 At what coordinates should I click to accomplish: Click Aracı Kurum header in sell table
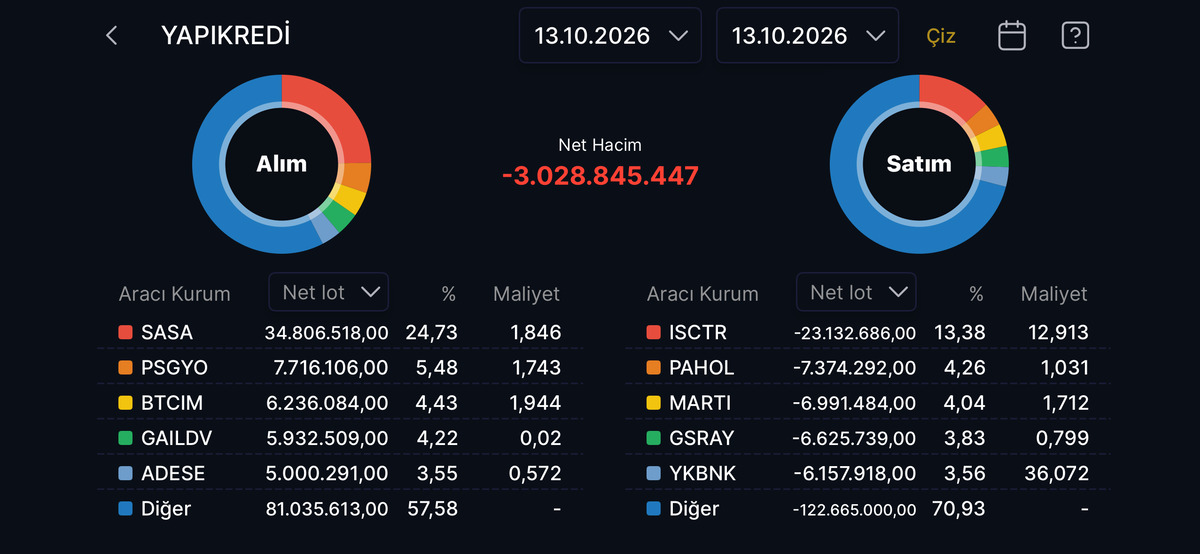point(702,294)
